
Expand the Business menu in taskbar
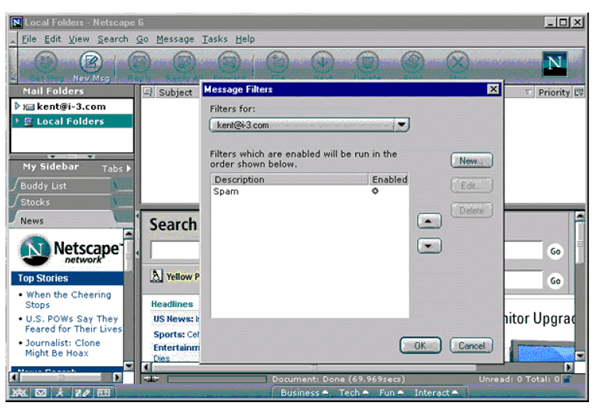point(304,393)
